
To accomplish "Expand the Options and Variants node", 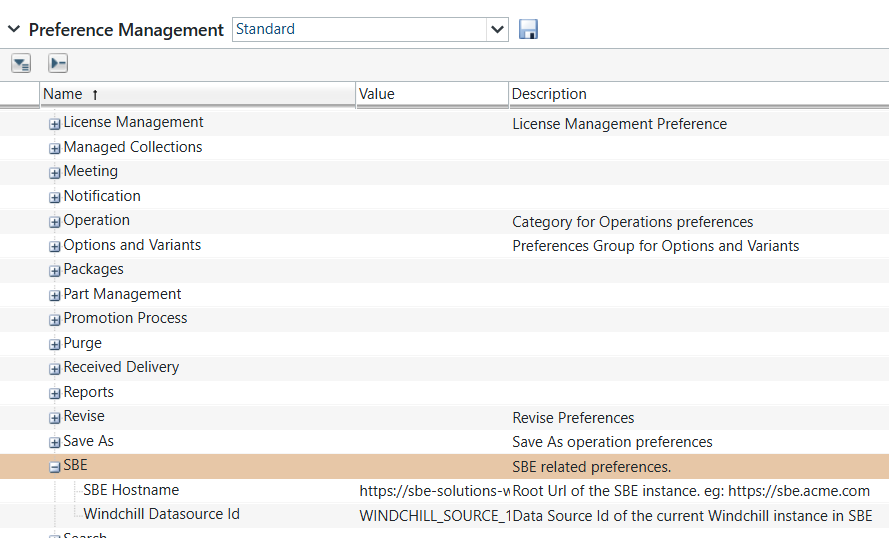I will pos(55,246).
